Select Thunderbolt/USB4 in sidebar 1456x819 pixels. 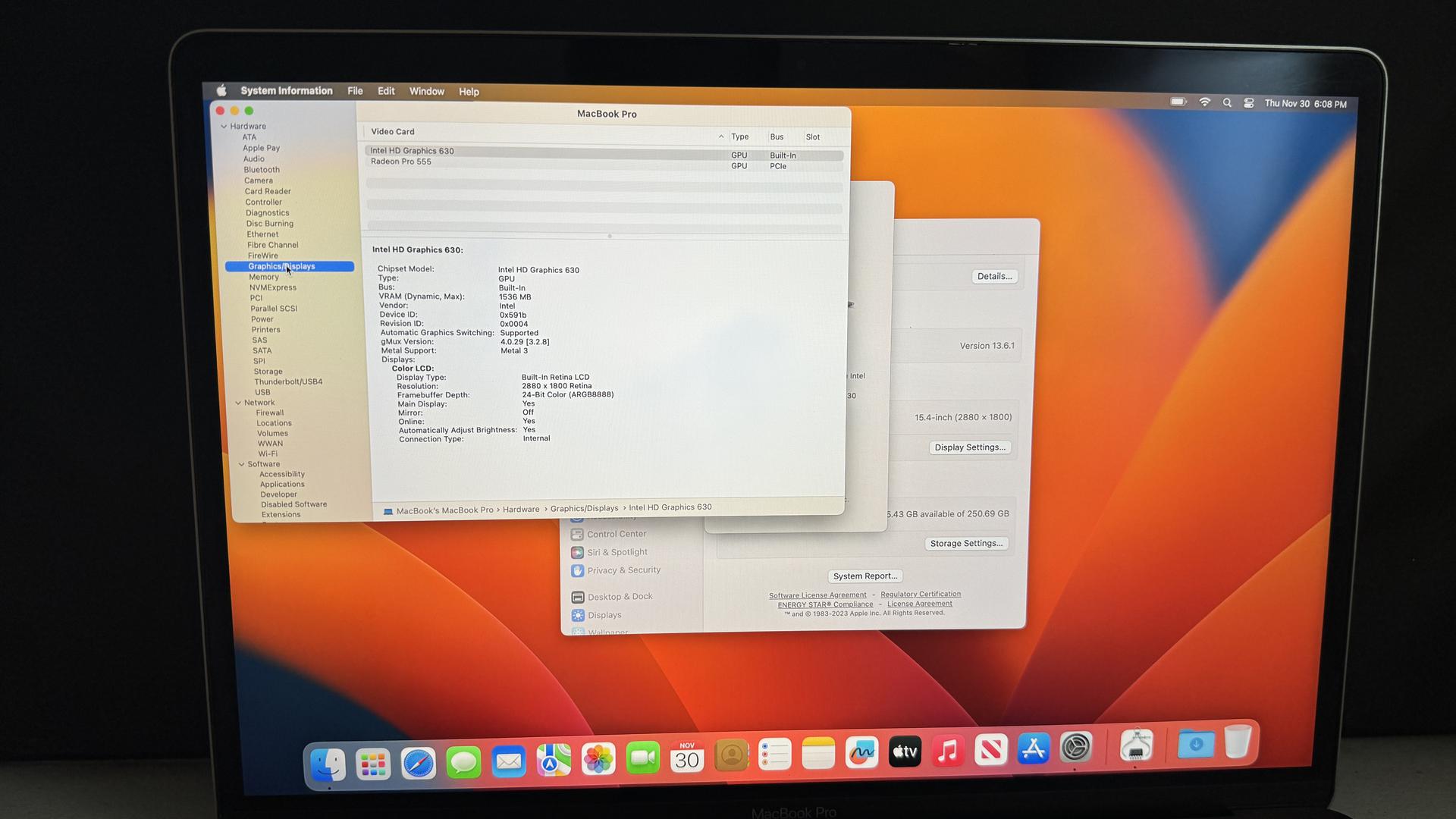click(288, 381)
